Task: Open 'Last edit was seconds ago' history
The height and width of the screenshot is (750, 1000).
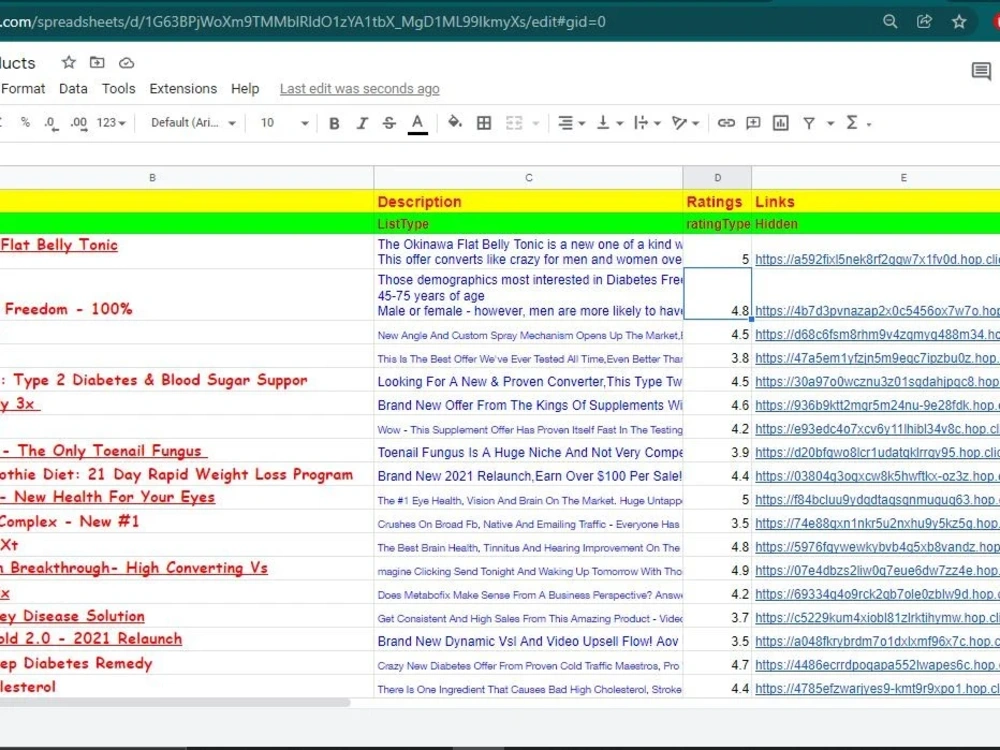Action: [x=360, y=89]
